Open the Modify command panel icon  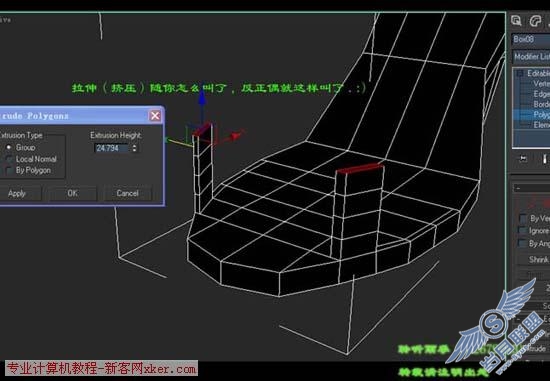535,21
